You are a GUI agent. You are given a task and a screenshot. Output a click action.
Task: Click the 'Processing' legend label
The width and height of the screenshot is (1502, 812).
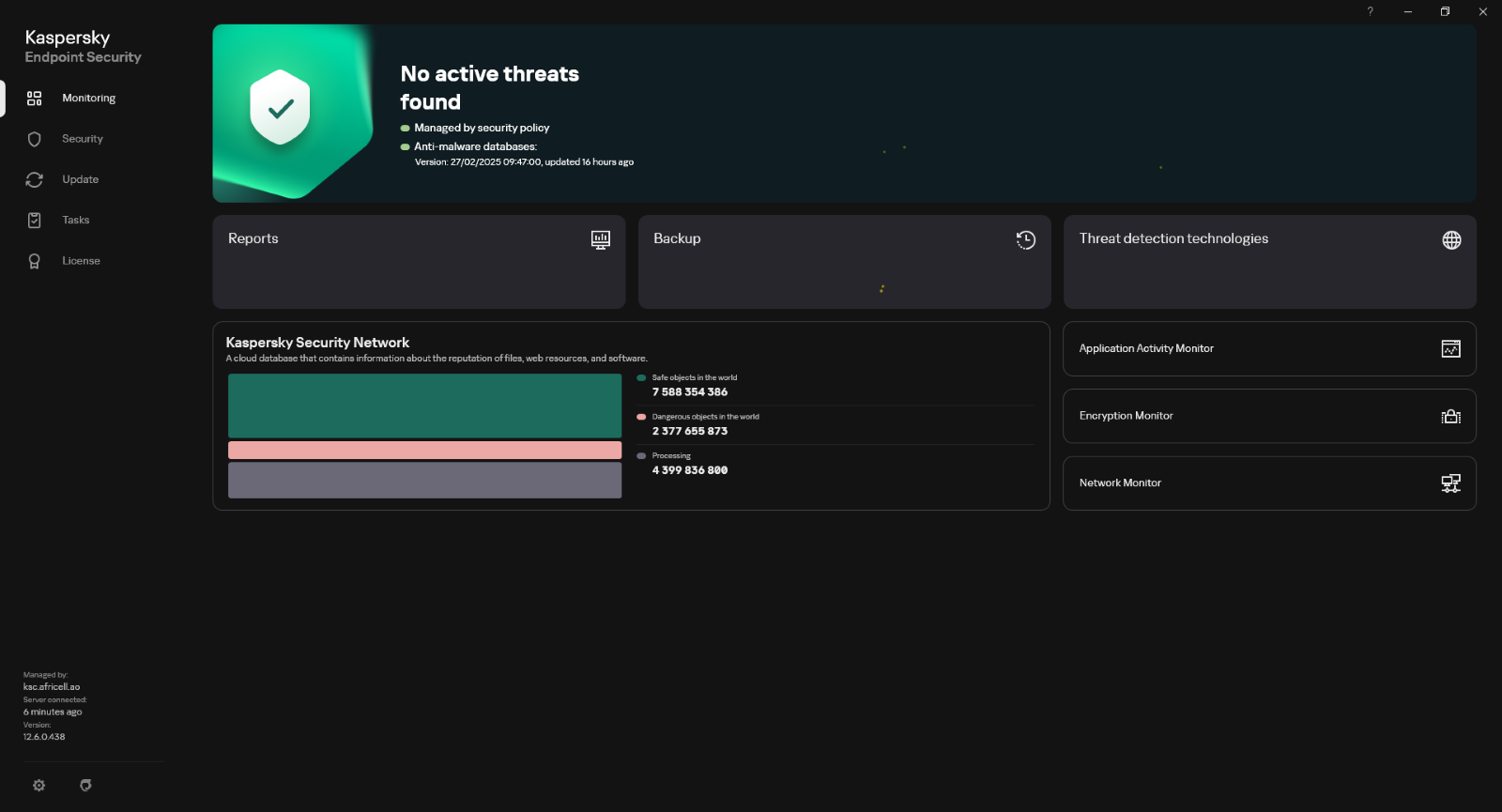pos(671,456)
